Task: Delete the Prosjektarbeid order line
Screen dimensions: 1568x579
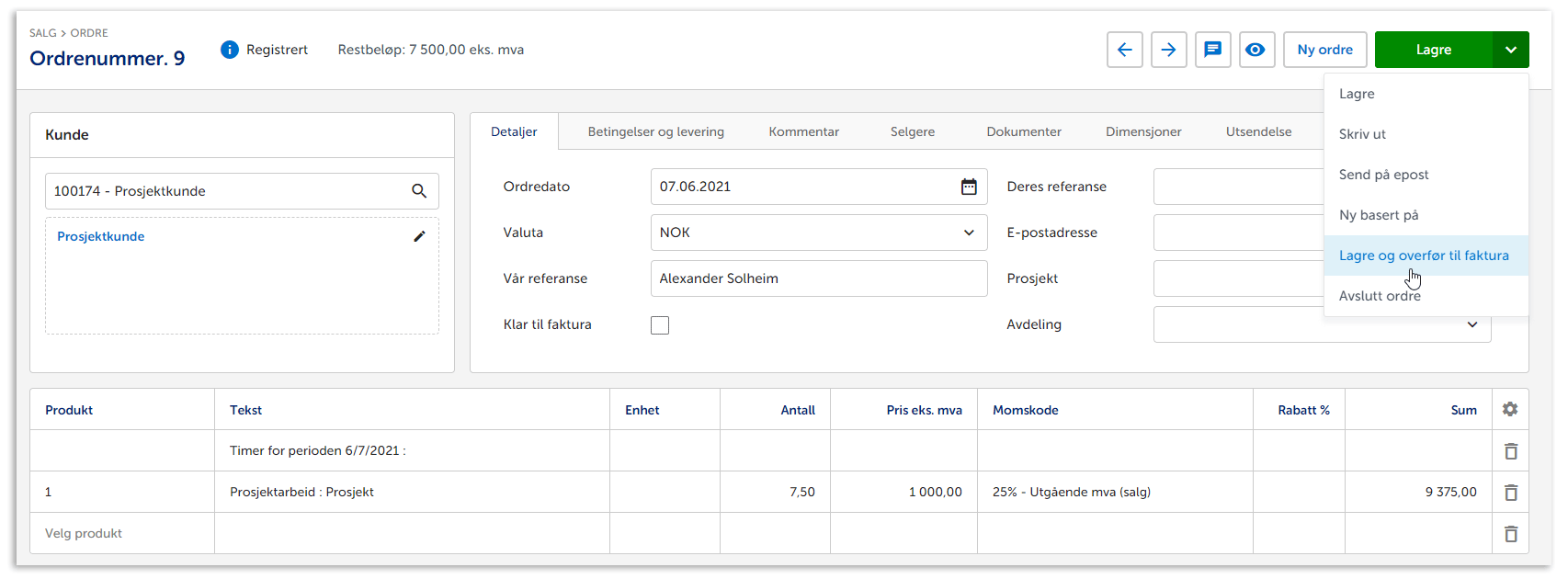Action: [1510, 493]
